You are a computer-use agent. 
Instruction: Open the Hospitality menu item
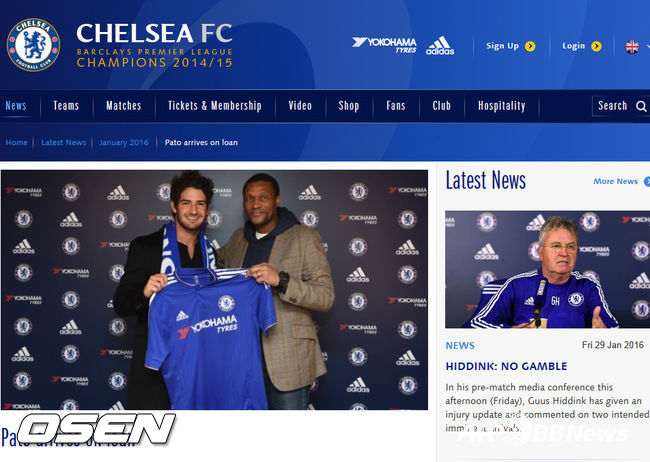tap(502, 106)
